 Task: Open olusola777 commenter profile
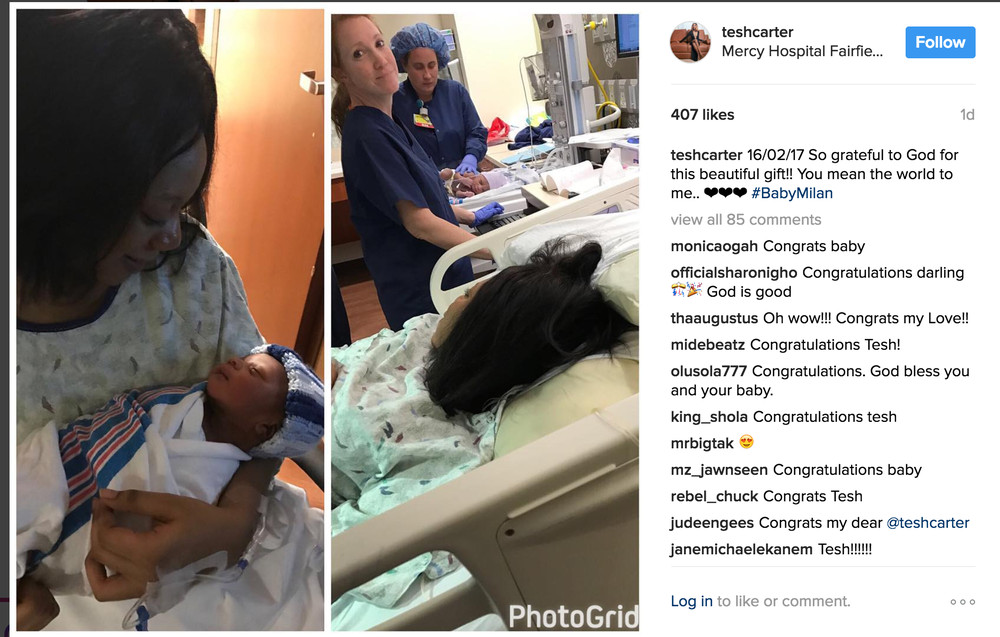709,371
